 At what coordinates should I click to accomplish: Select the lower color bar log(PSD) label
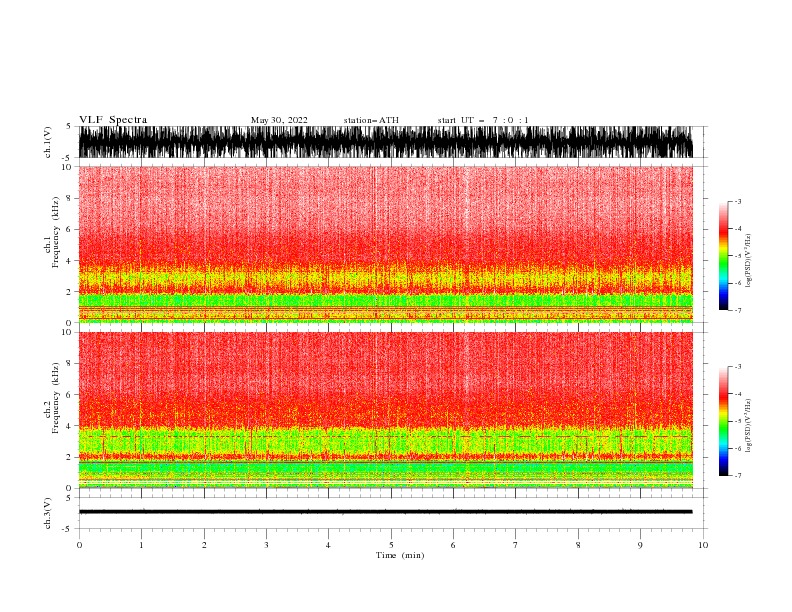click(x=748, y=426)
